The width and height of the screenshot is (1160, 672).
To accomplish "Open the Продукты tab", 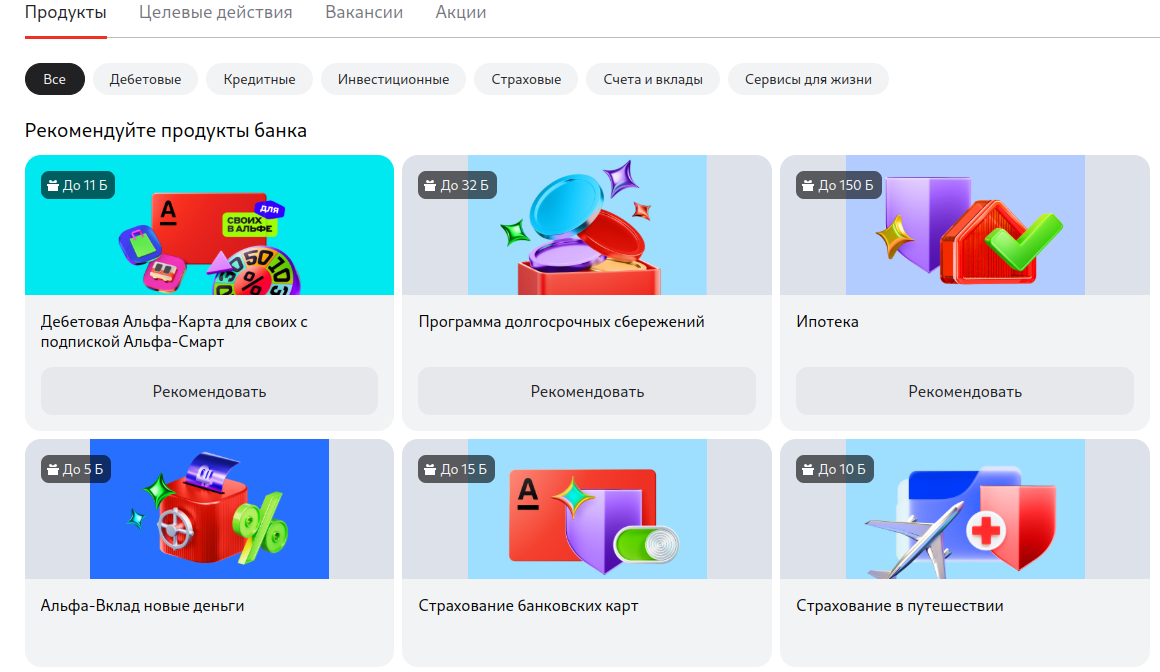I will [66, 13].
